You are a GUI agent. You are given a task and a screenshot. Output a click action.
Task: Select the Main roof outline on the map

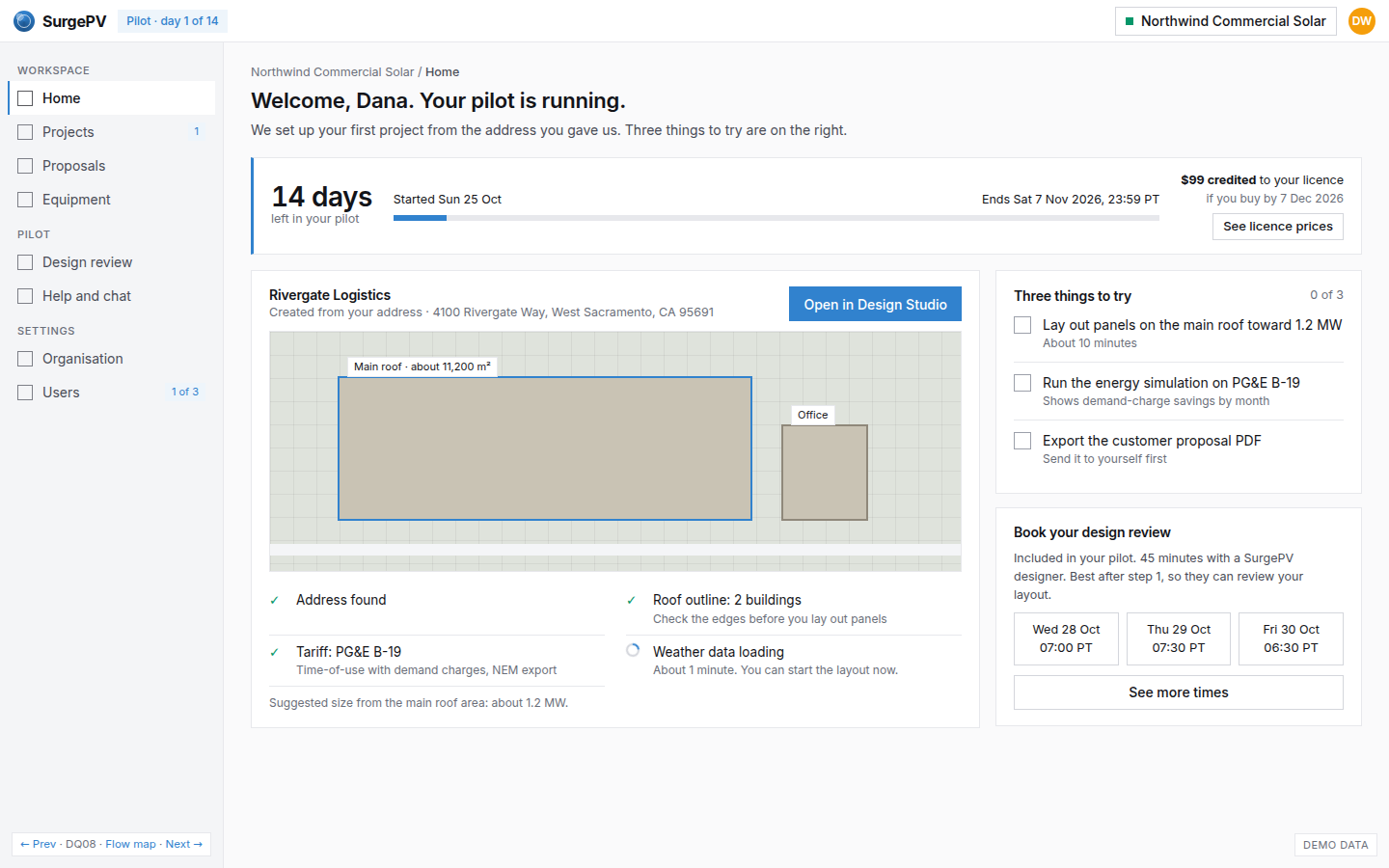click(x=545, y=448)
